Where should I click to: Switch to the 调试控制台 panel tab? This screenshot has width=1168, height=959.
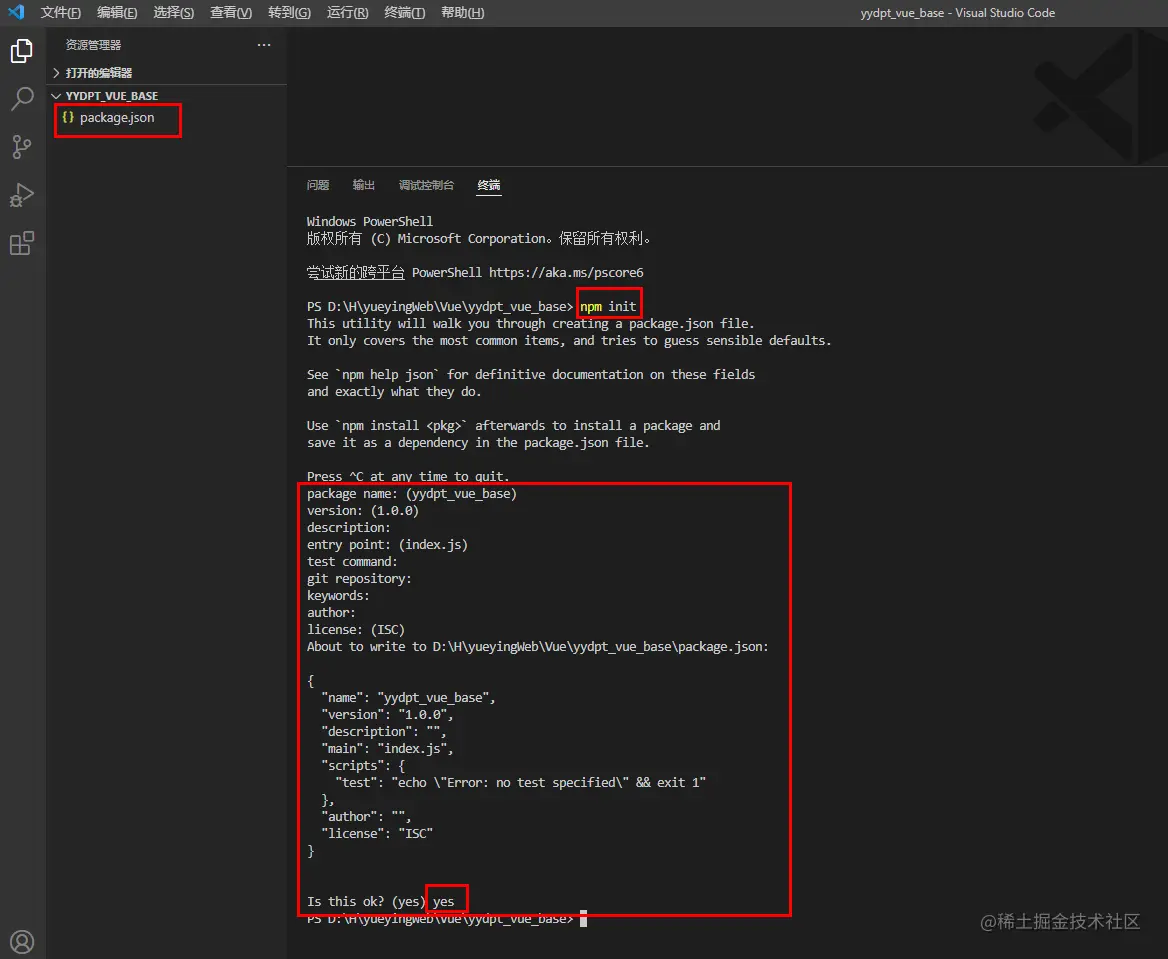point(426,185)
